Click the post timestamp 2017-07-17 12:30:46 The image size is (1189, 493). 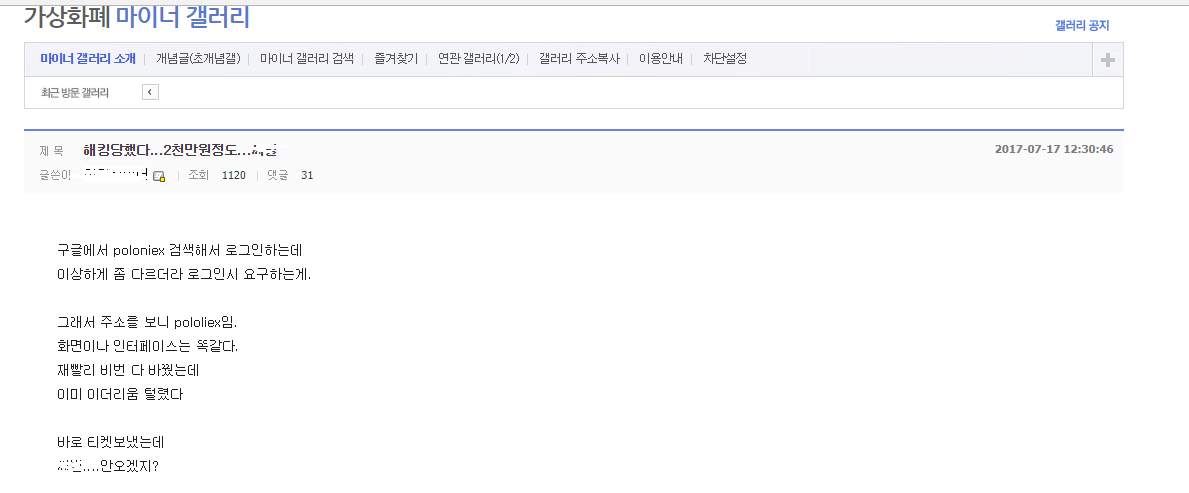[x=1054, y=149]
